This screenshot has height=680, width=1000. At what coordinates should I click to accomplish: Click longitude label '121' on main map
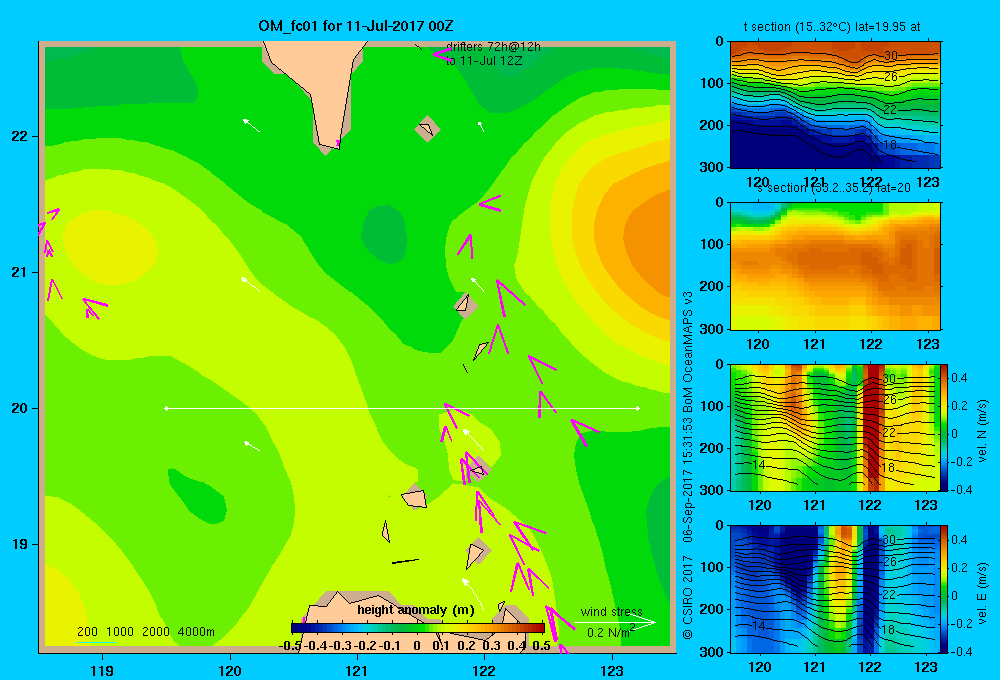357,671
